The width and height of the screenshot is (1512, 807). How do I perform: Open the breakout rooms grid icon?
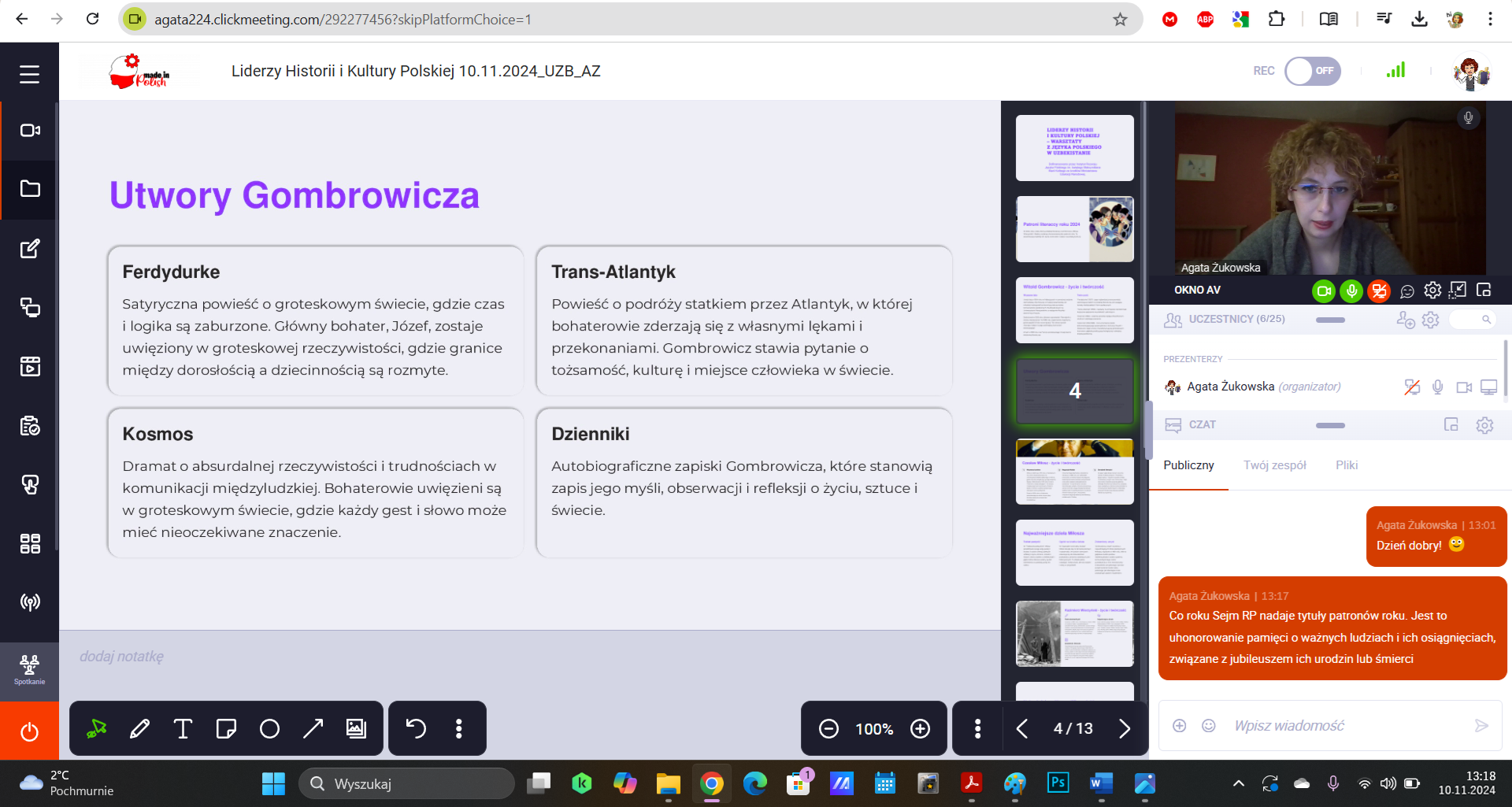pos(30,543)
